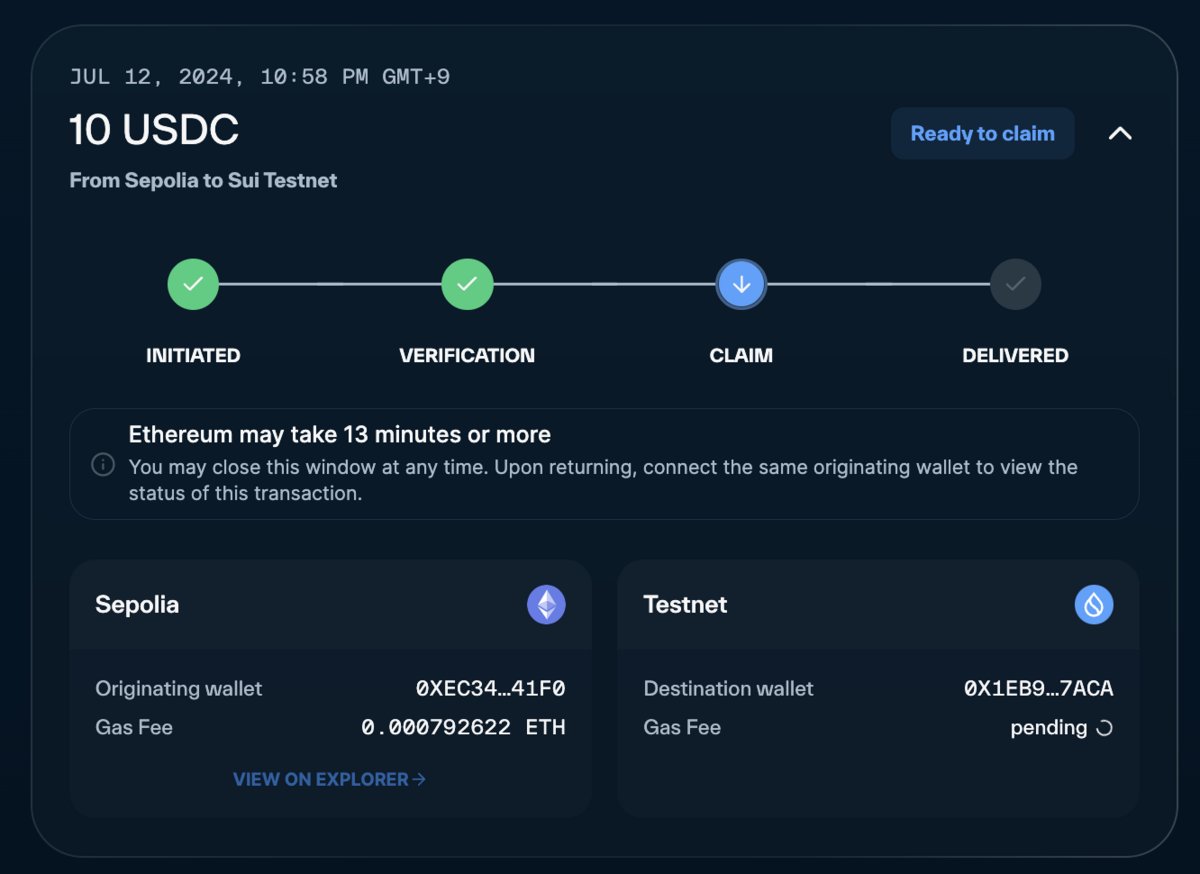Click the pending refresh spinner icon
The image size is (1200, 874).
pos(1104,728)
